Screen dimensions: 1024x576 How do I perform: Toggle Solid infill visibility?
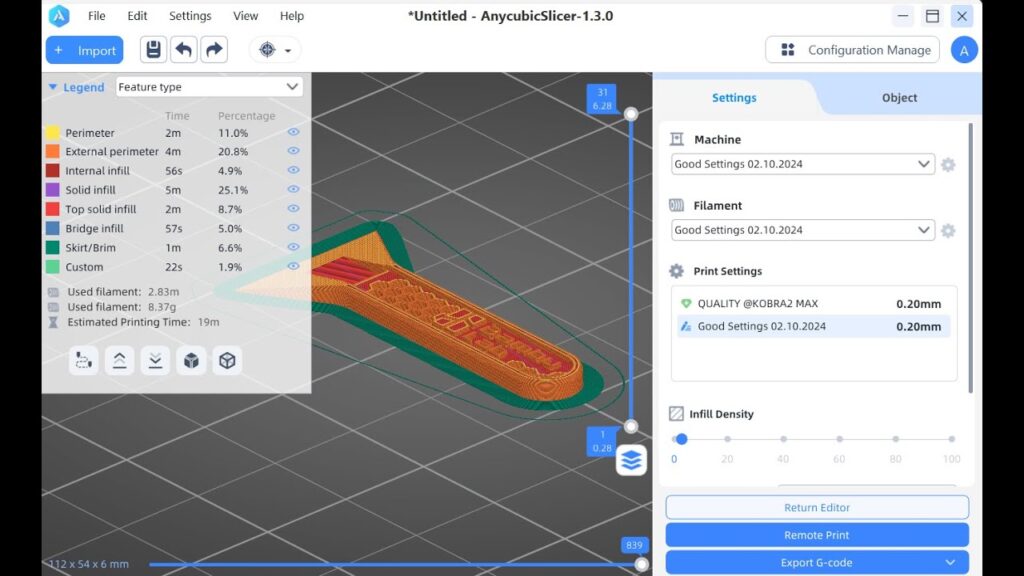coord(293,189)
